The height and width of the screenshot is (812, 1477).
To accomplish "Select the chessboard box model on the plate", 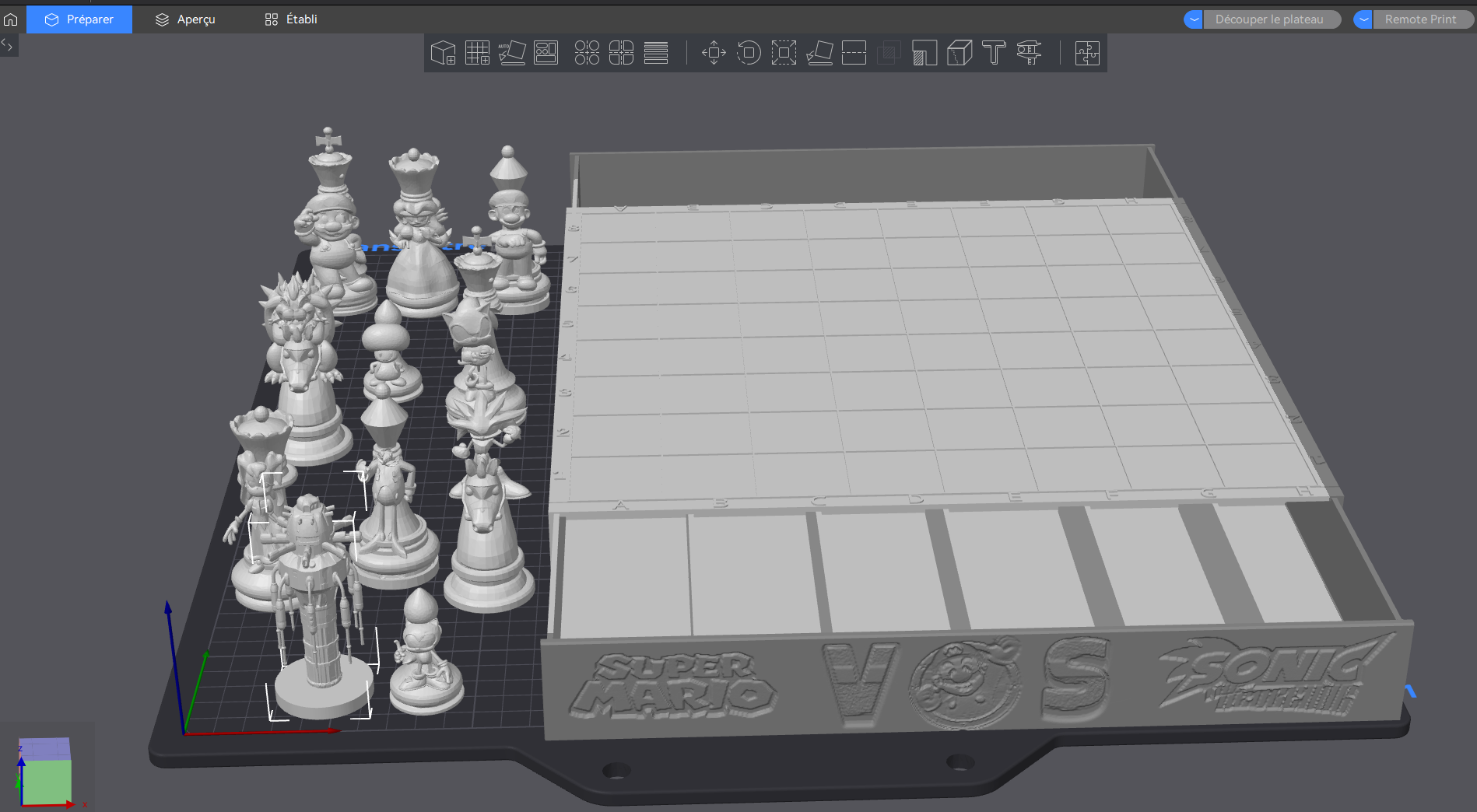I will (934, 436).
